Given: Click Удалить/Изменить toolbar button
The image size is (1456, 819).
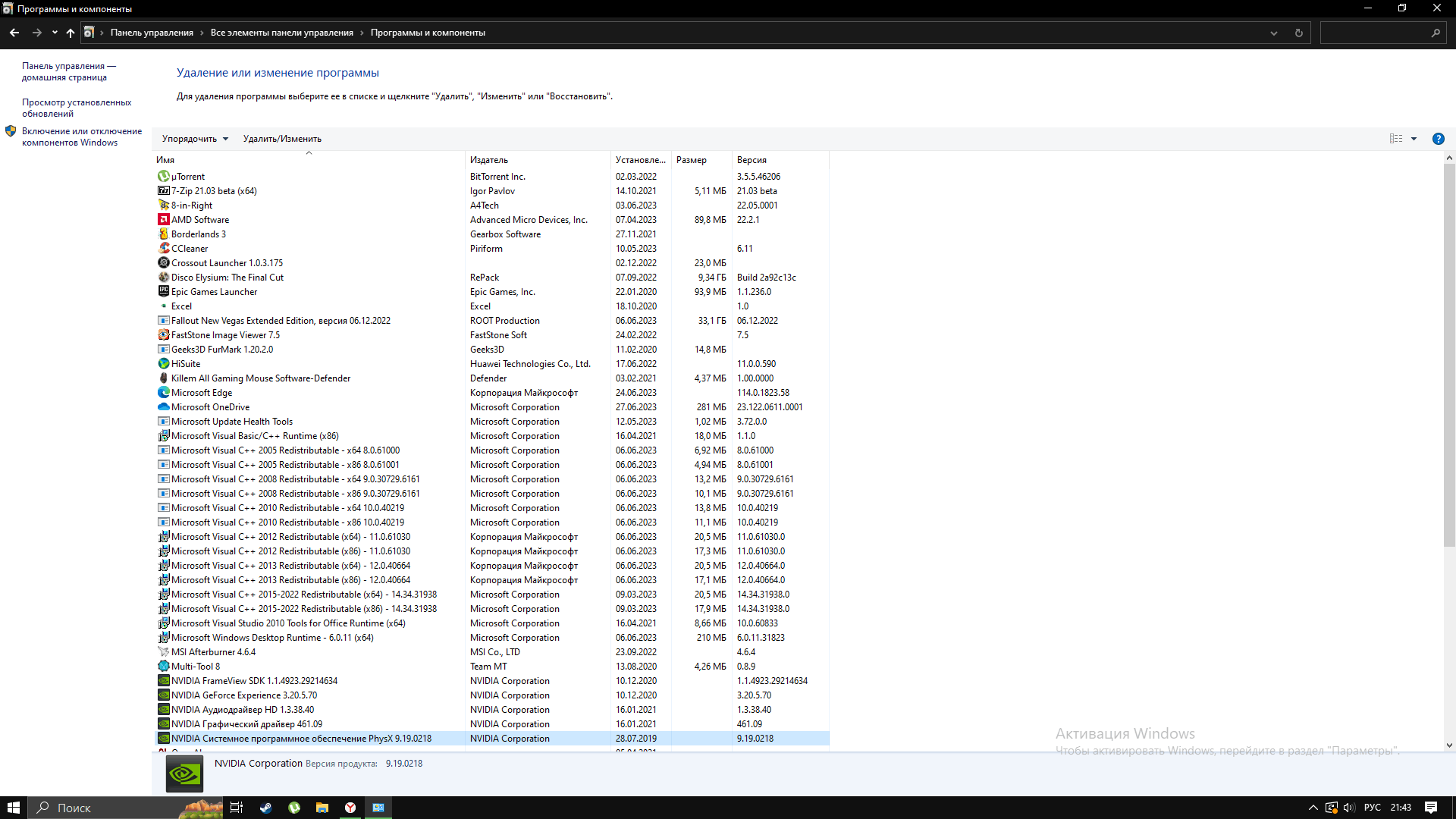Looking at the screenshot, I should tap(282, 139).
